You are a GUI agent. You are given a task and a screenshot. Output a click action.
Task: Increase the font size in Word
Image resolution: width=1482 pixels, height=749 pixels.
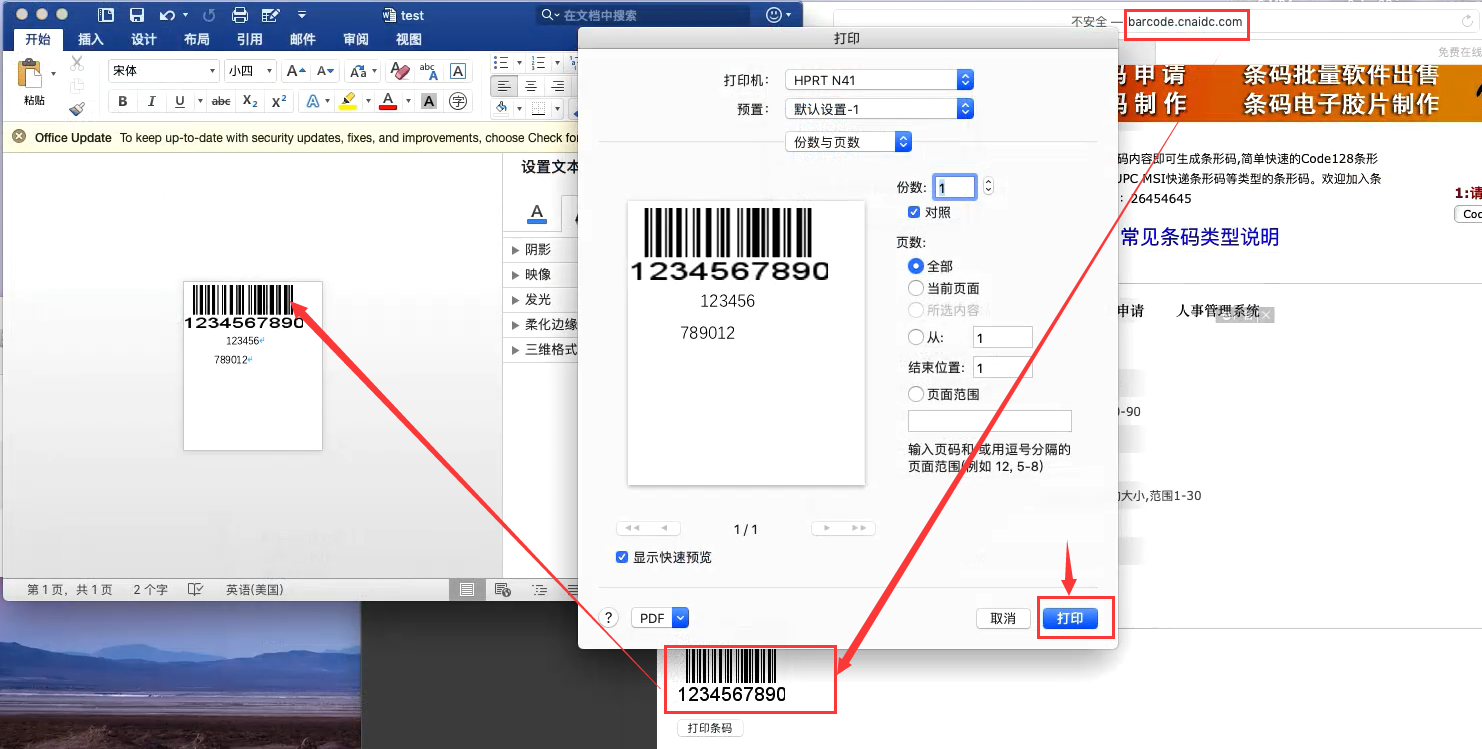point(295,71)
